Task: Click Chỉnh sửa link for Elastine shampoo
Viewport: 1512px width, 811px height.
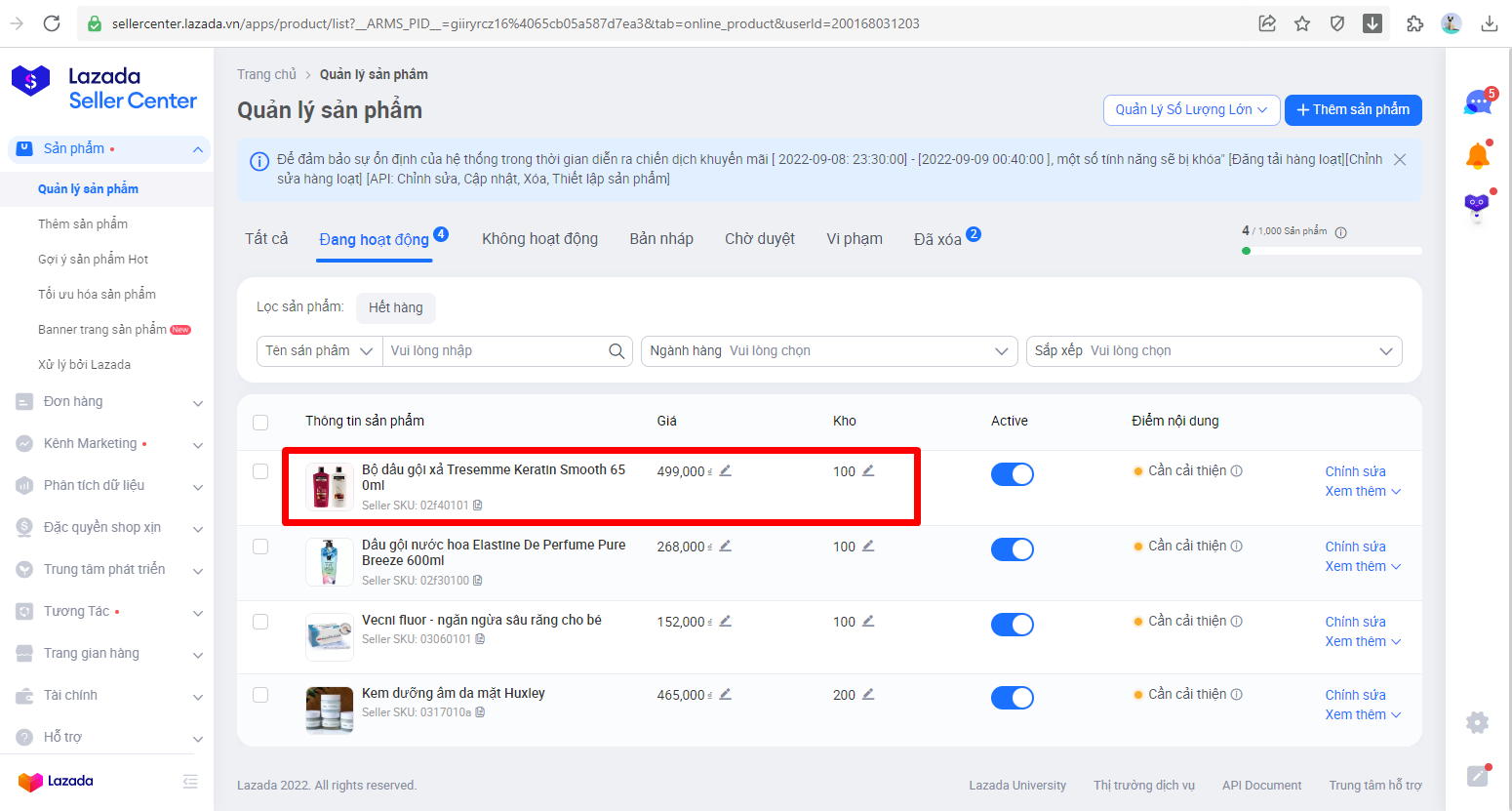Action: pos(1355,547)
